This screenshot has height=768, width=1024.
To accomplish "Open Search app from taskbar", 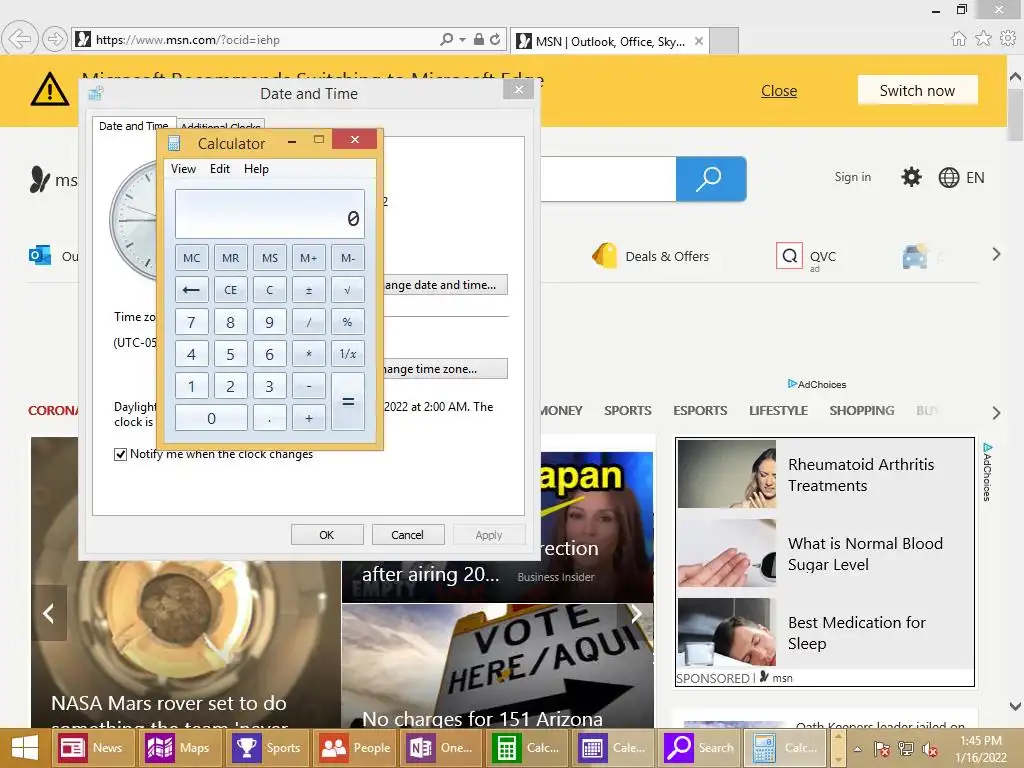I will point(700,748).
